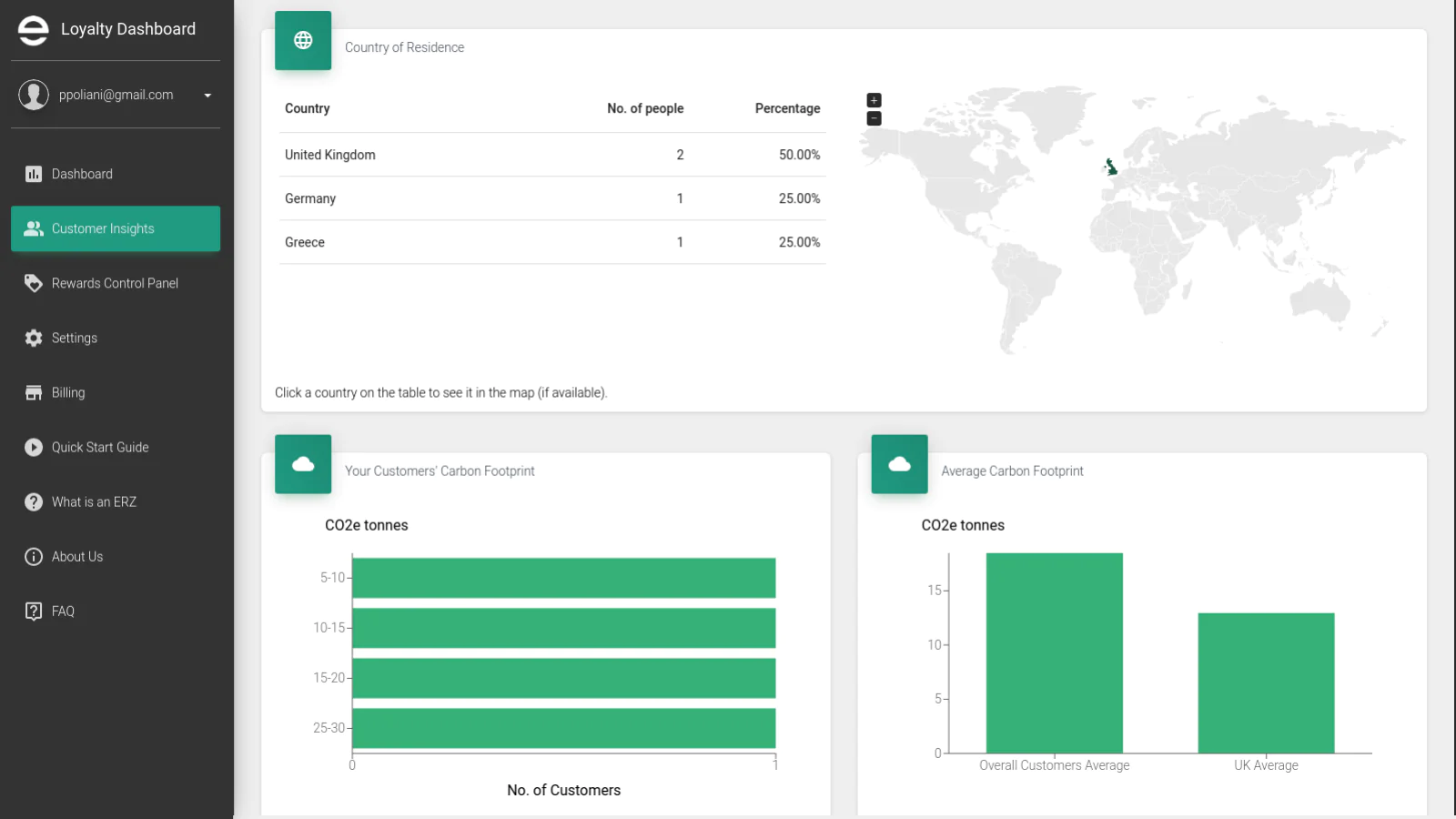Expand the ppoliani@gmail.com account dropdown arrow
Screen dimensions: 1456x819
(x=207, y=96)
